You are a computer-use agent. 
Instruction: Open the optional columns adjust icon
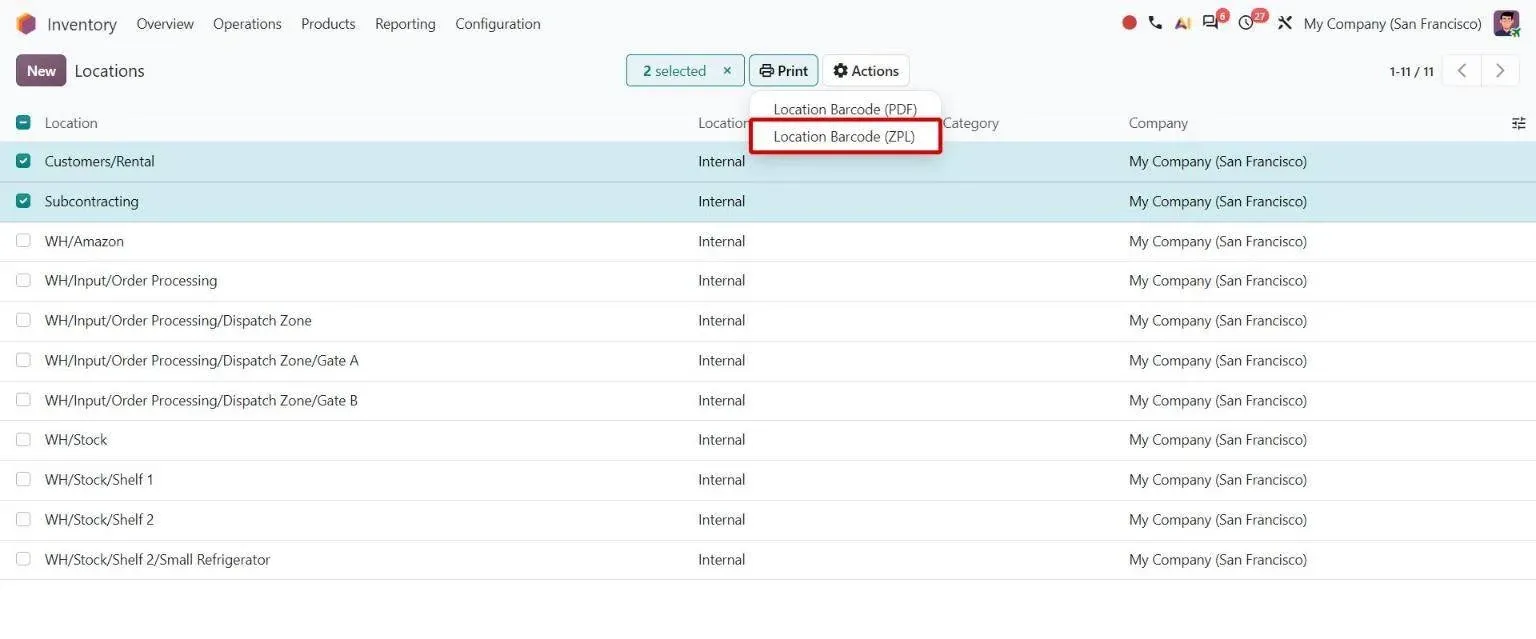(1518, 123)
